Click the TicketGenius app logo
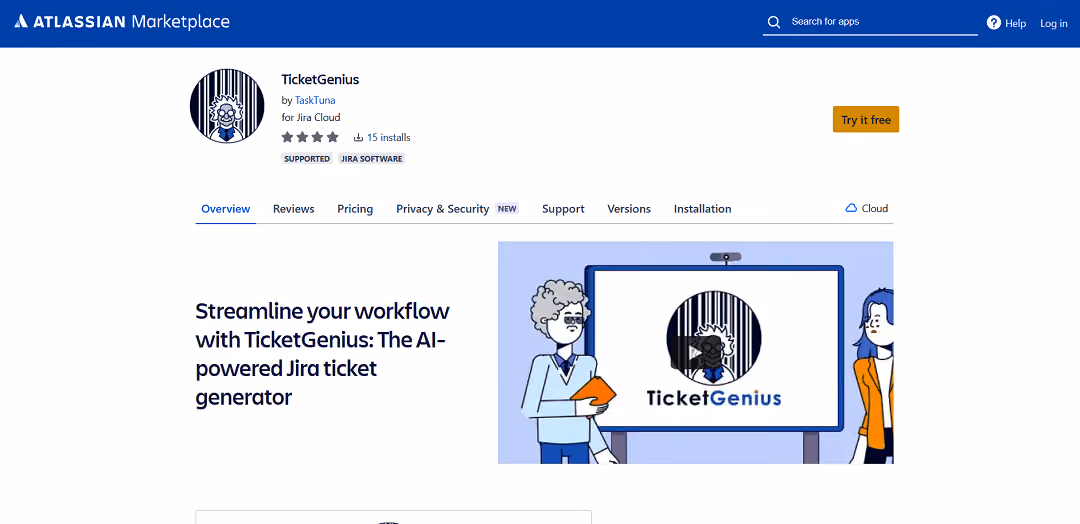 coord(227,106)
